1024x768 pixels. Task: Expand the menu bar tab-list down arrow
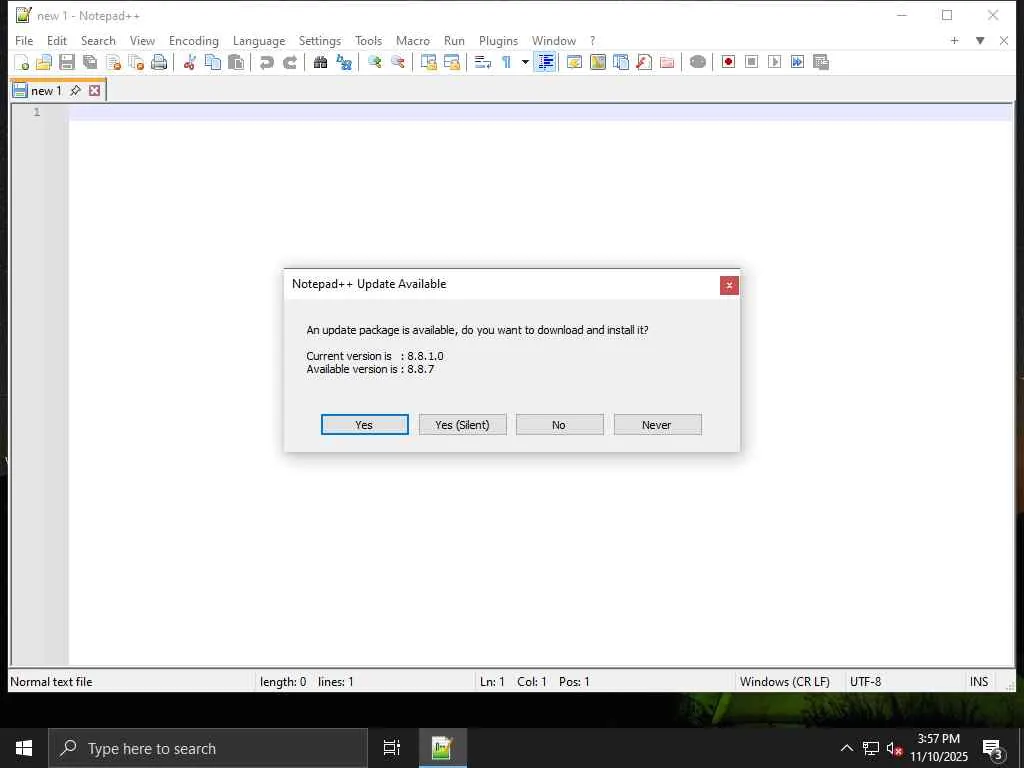click(980, 40)
